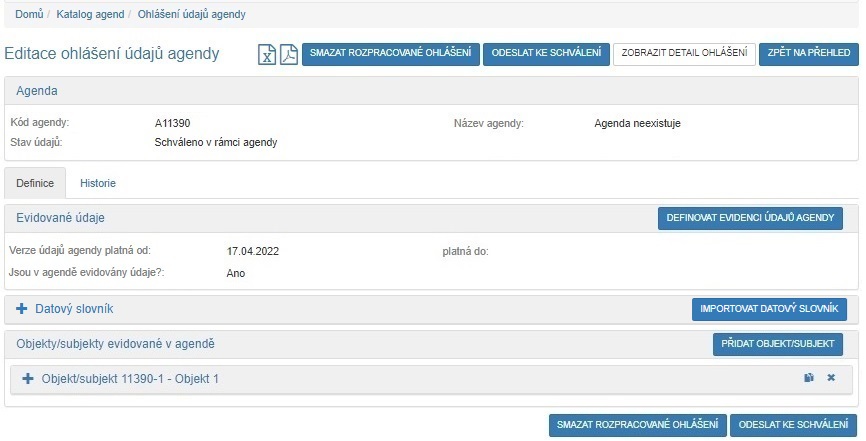This screenshot has width=866, height=441.
Task: Duplicate Objekt 1 using the copy icon
Action: 809,378
